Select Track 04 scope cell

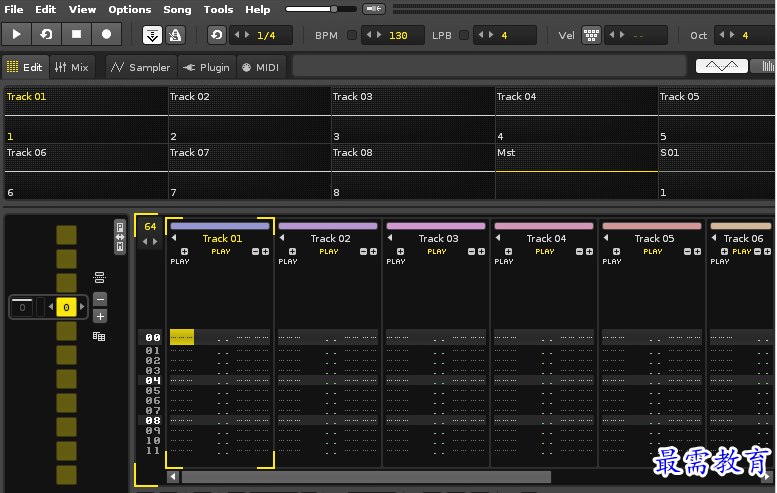tap(576, 115)
